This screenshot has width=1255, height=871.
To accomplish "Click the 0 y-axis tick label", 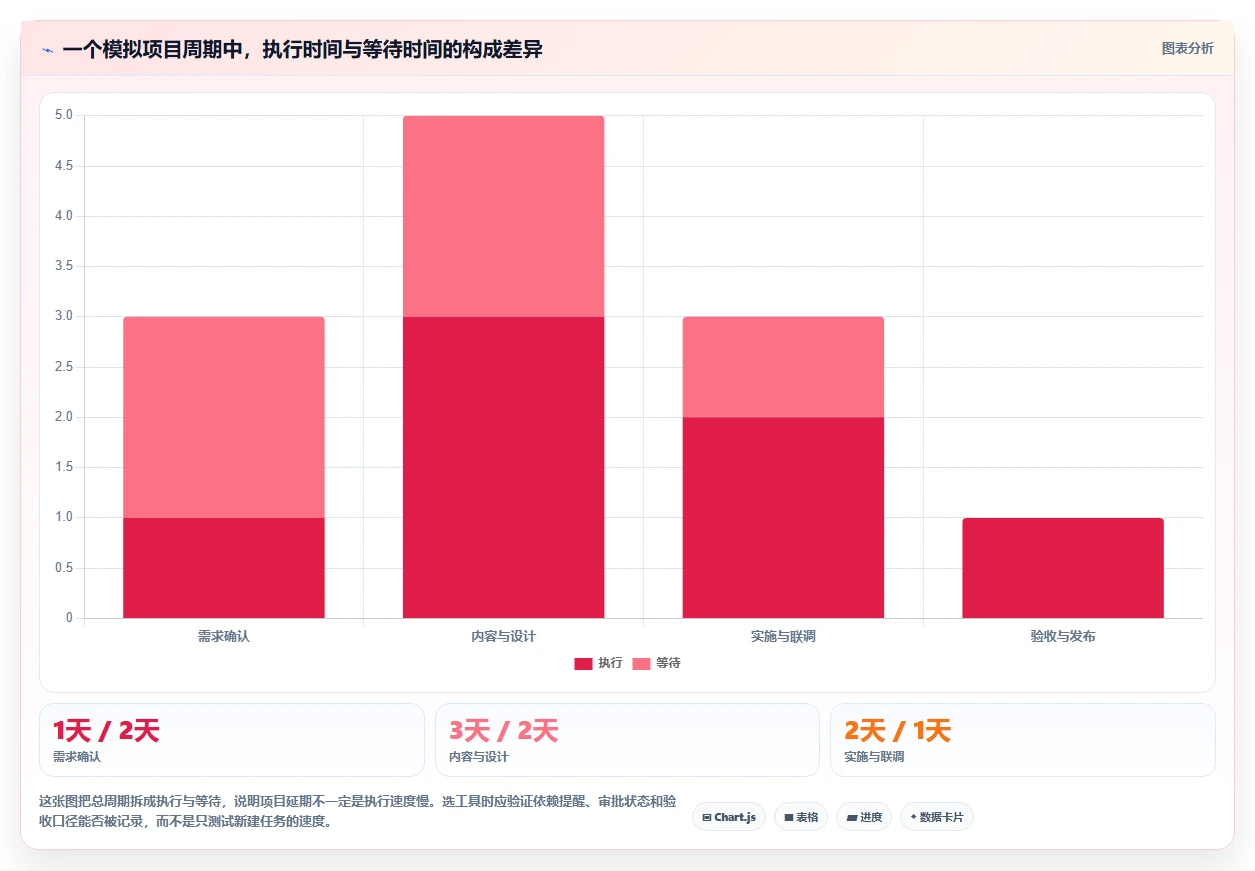I will 70,618.
